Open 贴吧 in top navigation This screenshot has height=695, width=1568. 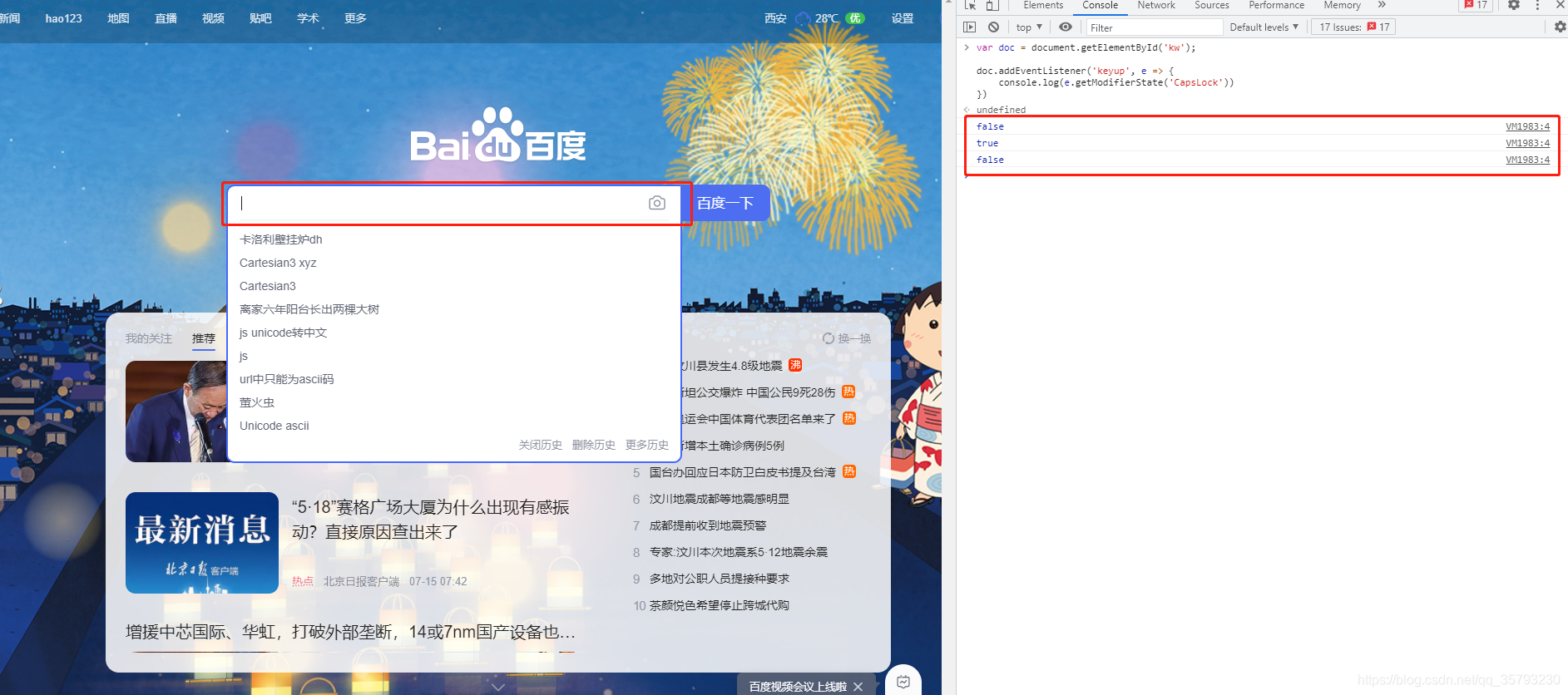point(260,18)
